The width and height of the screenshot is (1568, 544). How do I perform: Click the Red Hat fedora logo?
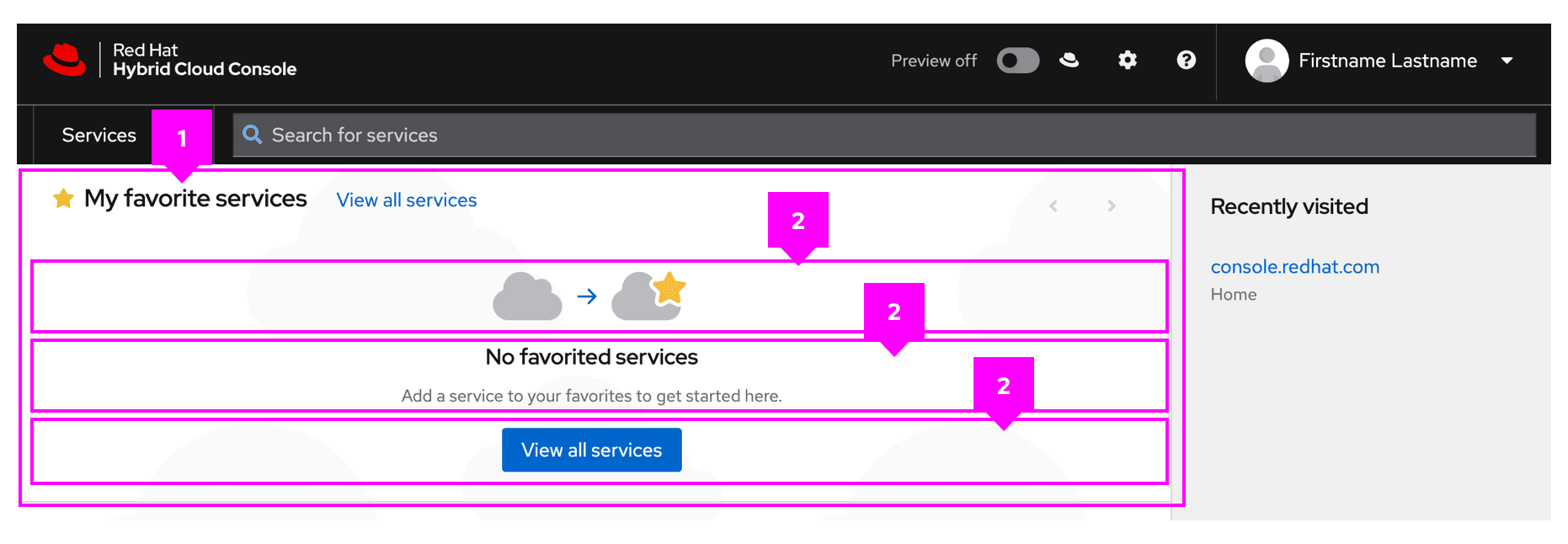(64, 60)
